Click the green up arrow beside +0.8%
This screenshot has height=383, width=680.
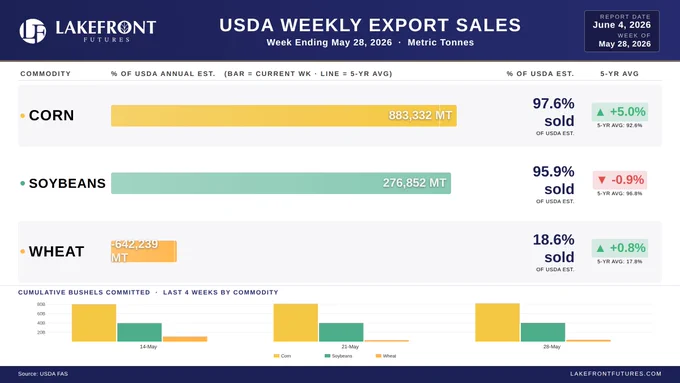tap(600, 249)
